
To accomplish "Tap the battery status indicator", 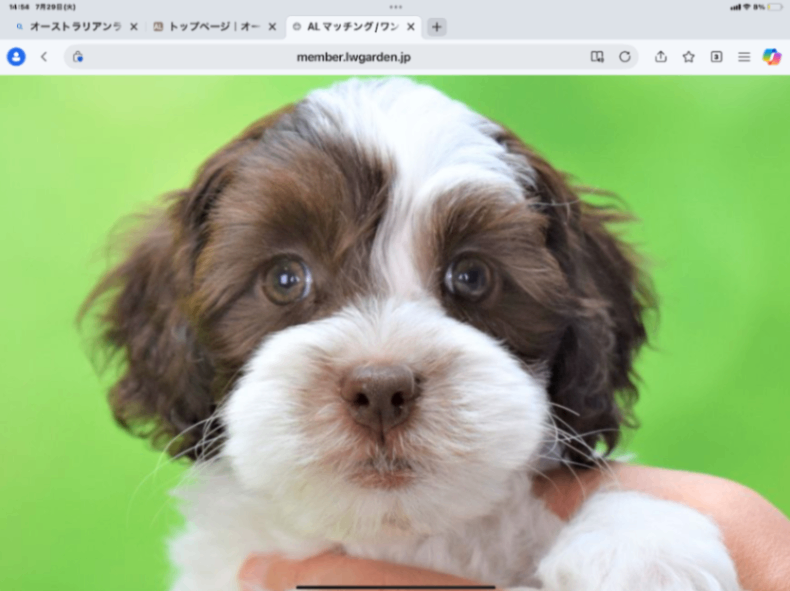I will tap(774, 7).
